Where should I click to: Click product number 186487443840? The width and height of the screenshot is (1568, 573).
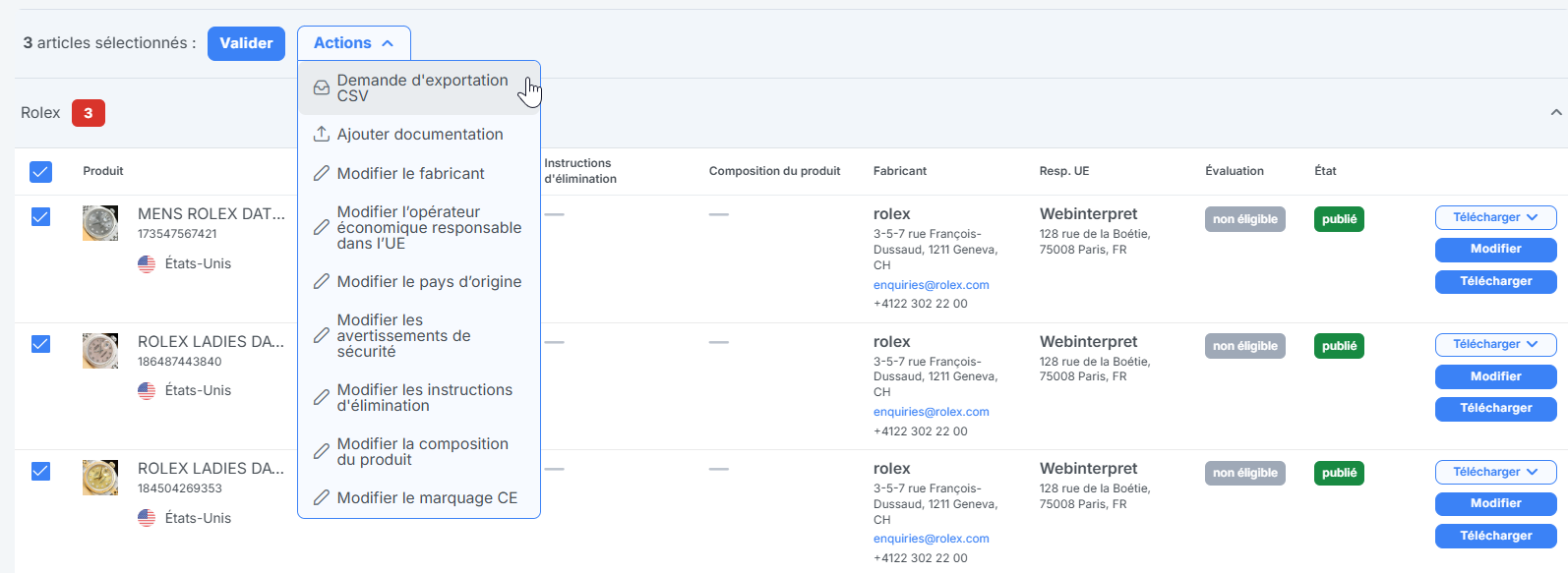179,362
